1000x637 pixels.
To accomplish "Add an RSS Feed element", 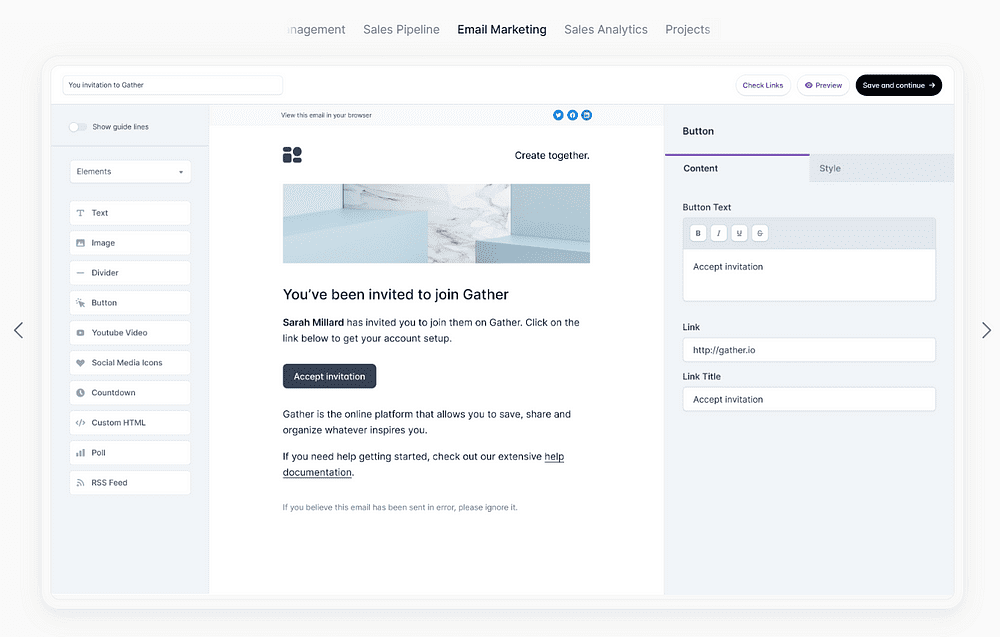I will coord(130,483).
